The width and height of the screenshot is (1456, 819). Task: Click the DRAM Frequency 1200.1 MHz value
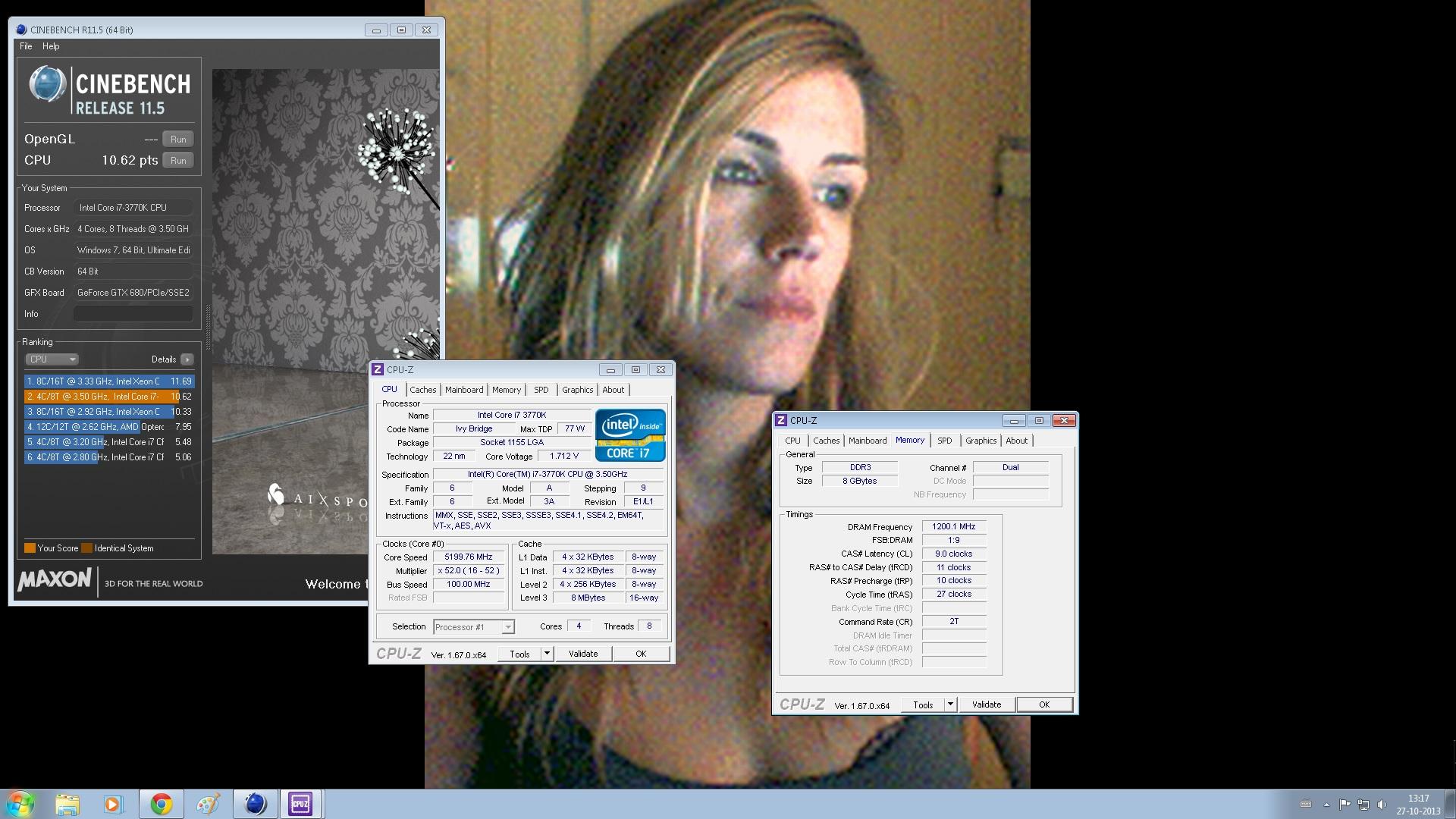954,526
